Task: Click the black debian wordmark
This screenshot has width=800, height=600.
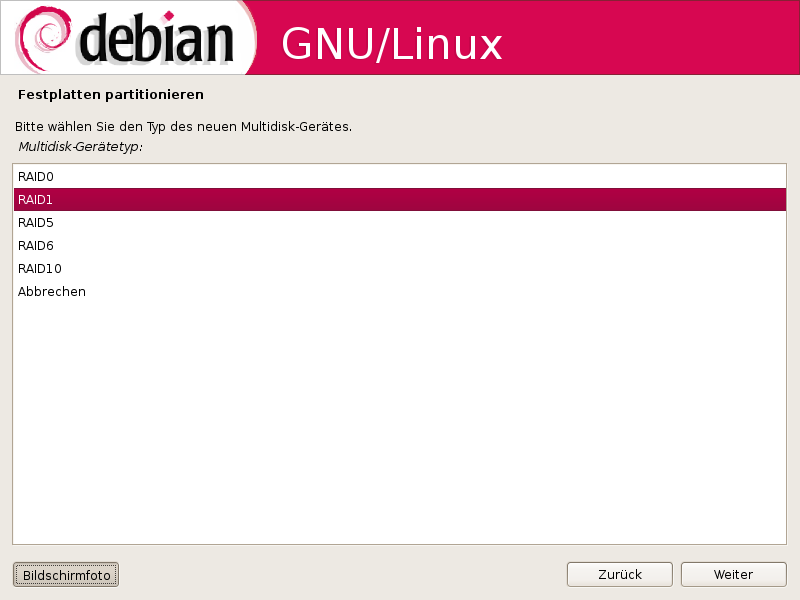Action: [x=156, y=39]
